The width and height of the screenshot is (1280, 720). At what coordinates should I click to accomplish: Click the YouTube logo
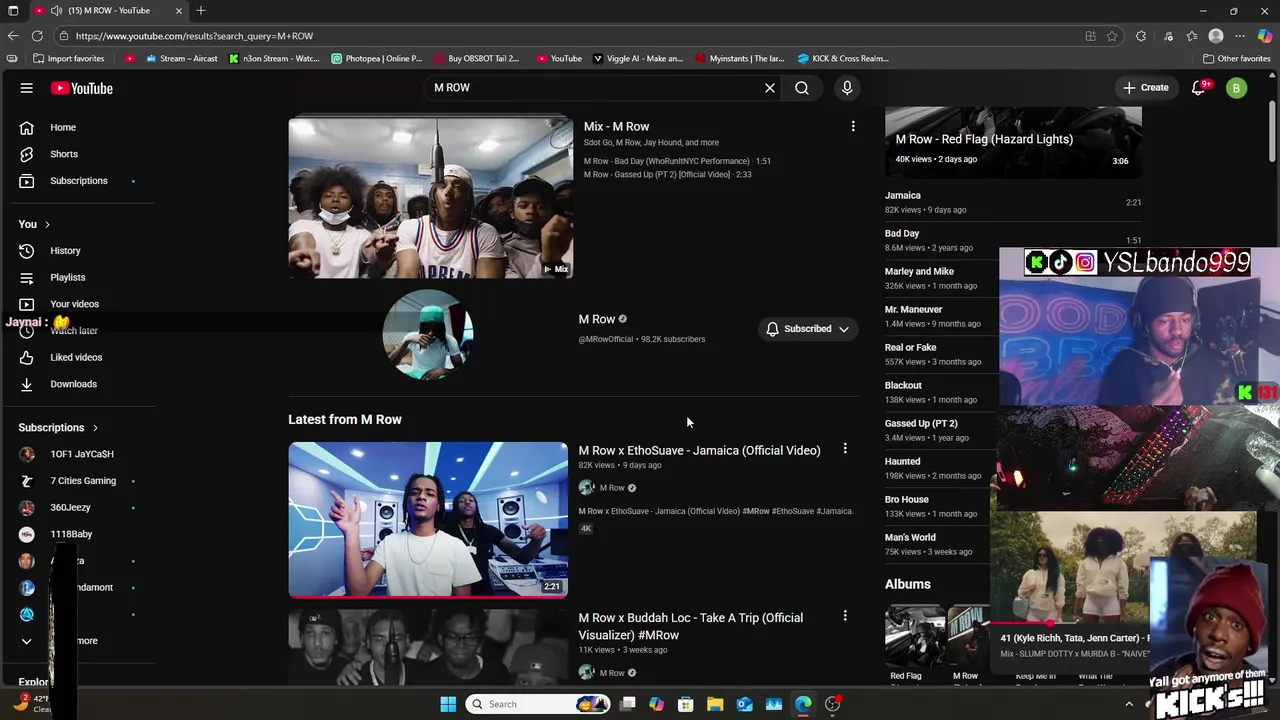82,88
